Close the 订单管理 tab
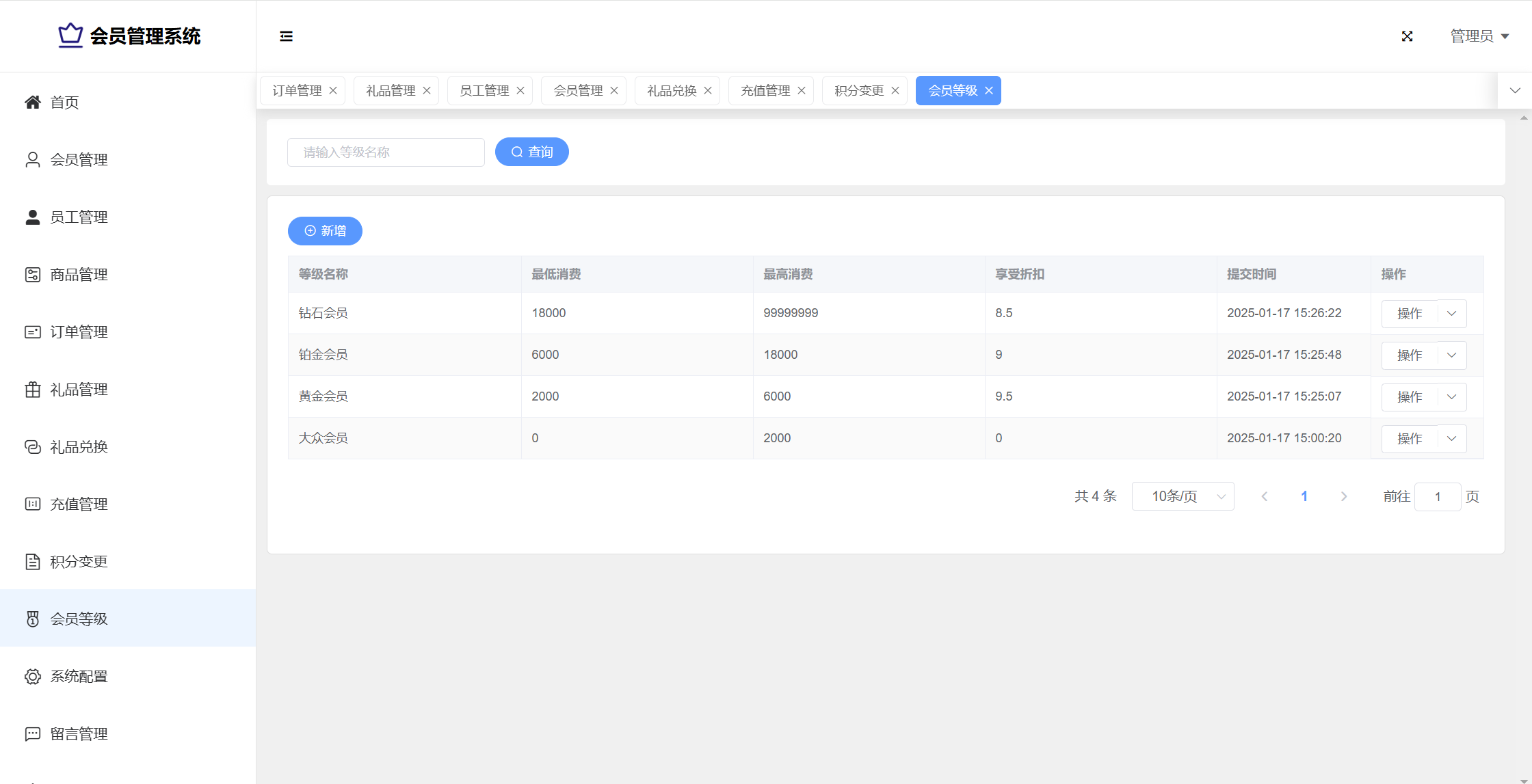Viewport: 1532px width, 784px height. 333,91
